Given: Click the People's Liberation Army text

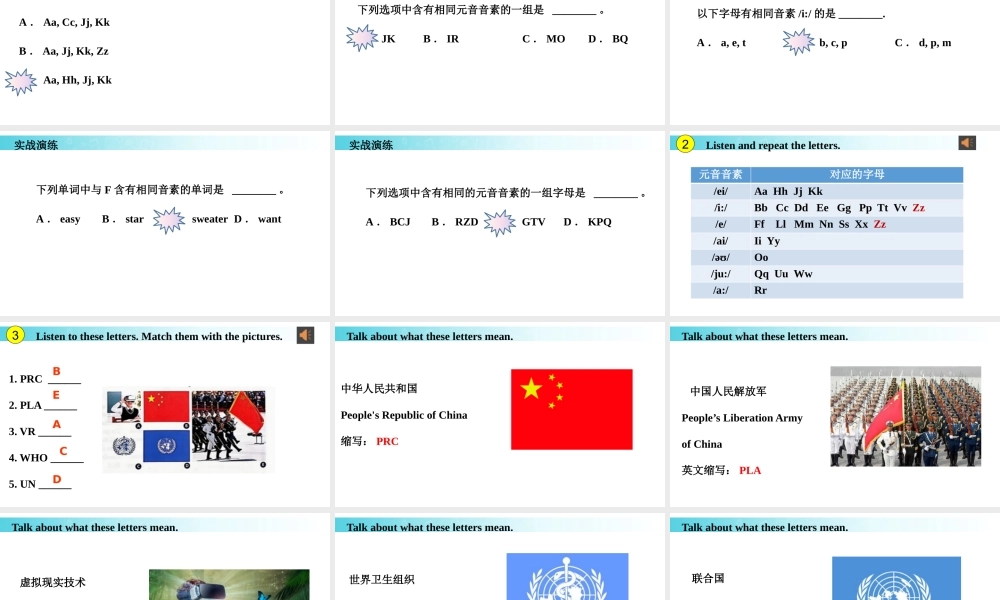Looking at the screenshot, I should pyautogui.click(x=742, y=418).
